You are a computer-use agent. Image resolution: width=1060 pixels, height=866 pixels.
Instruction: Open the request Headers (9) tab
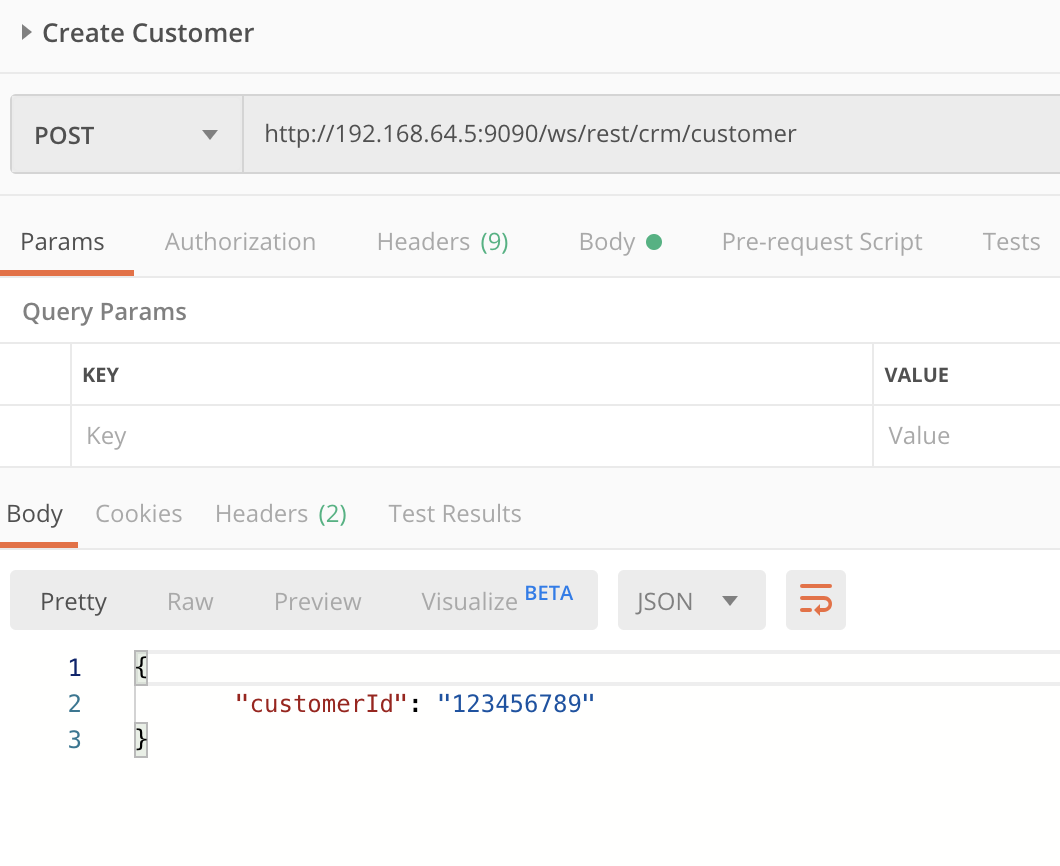(x=442, y=242)
